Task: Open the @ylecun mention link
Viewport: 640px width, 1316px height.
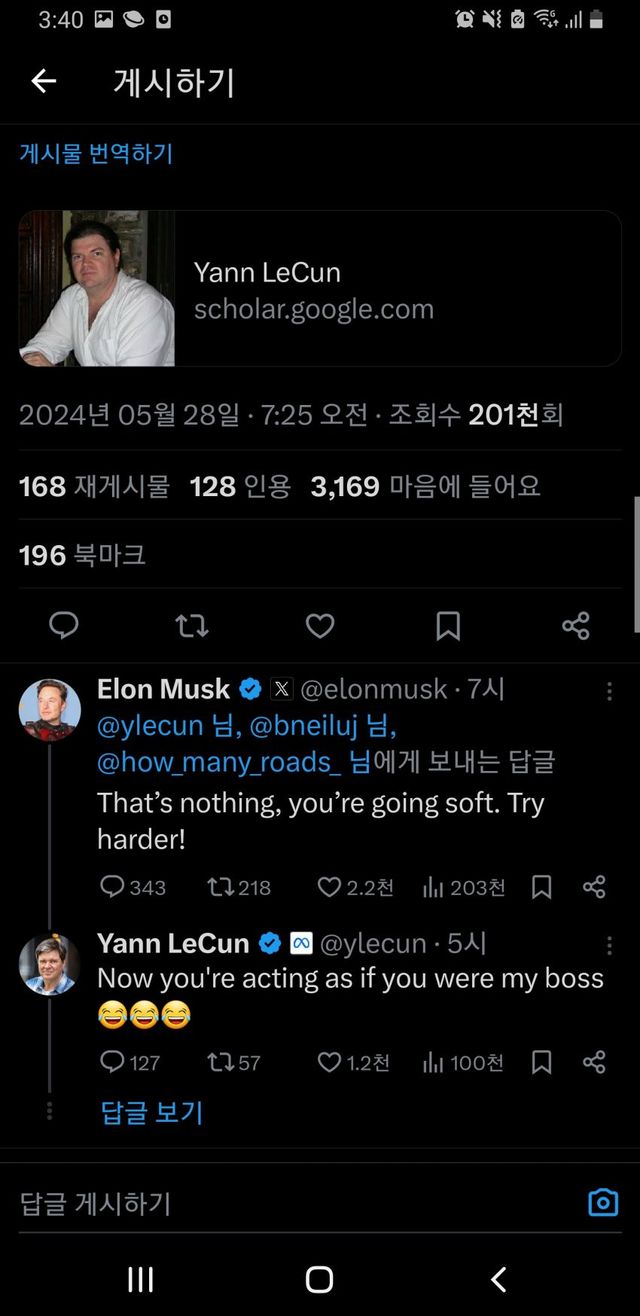Action: [152, 725]
